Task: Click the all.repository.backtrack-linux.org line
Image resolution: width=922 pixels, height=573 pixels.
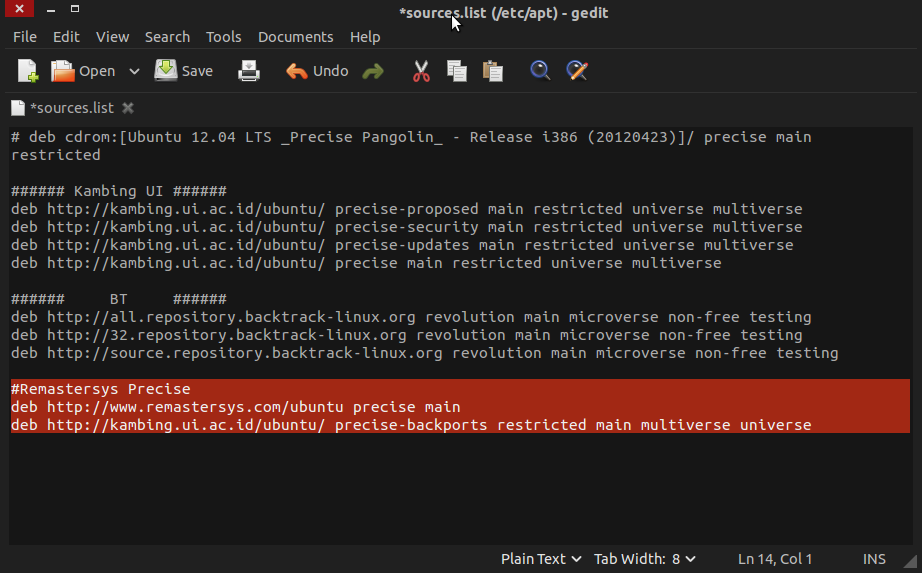Action: (411, 317)
